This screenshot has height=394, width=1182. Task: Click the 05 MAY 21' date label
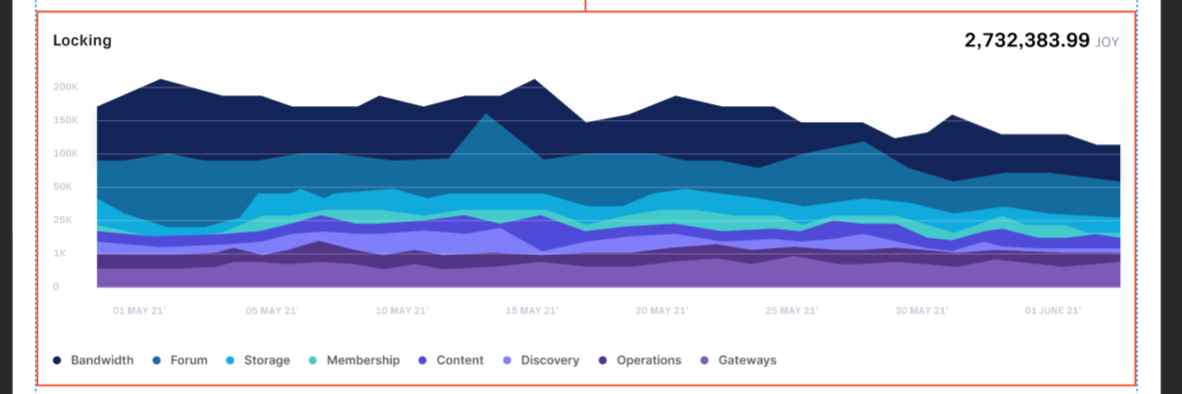click(x=272, y=310)
